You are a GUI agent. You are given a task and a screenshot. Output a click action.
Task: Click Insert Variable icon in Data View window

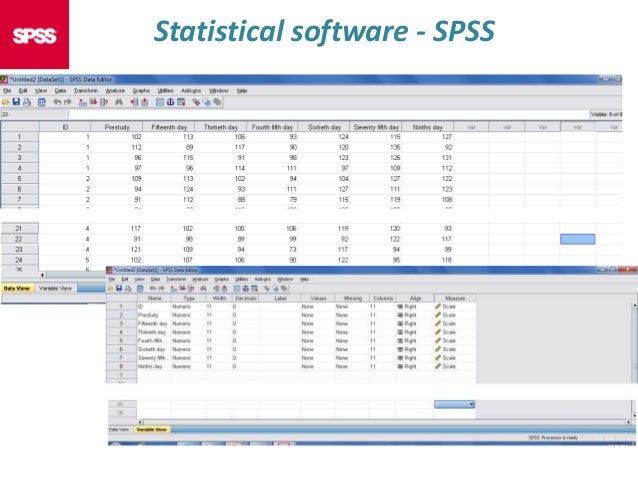pos(144,102)
